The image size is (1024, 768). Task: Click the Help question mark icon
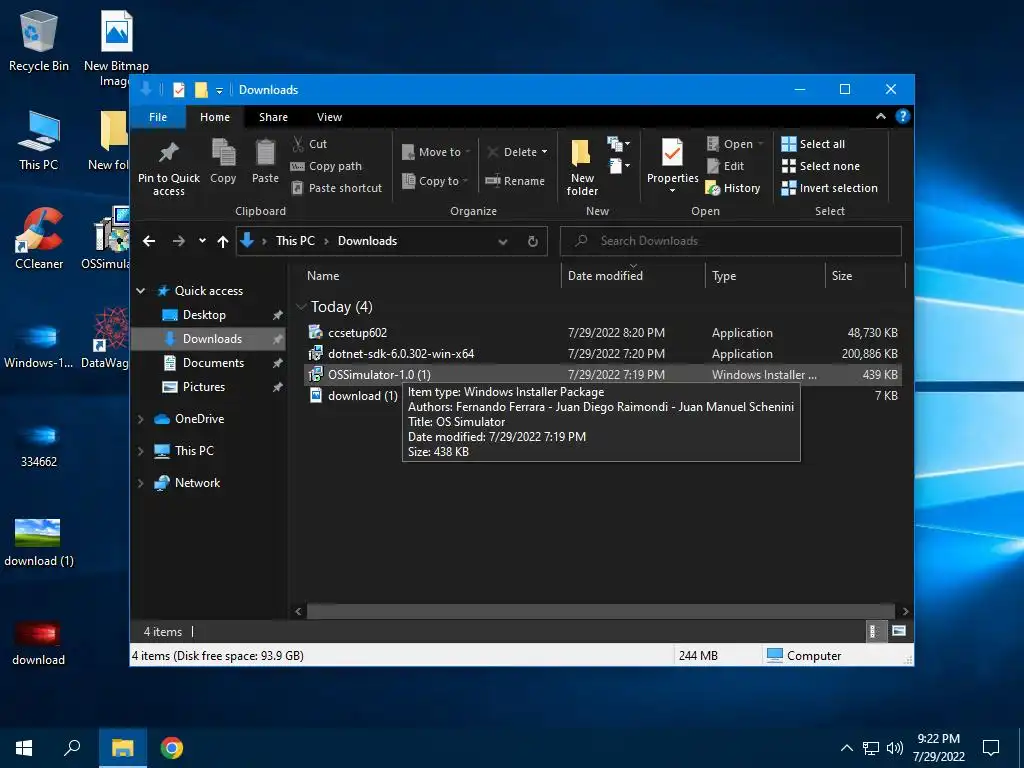pyautogui.click(x=903, y=116)
